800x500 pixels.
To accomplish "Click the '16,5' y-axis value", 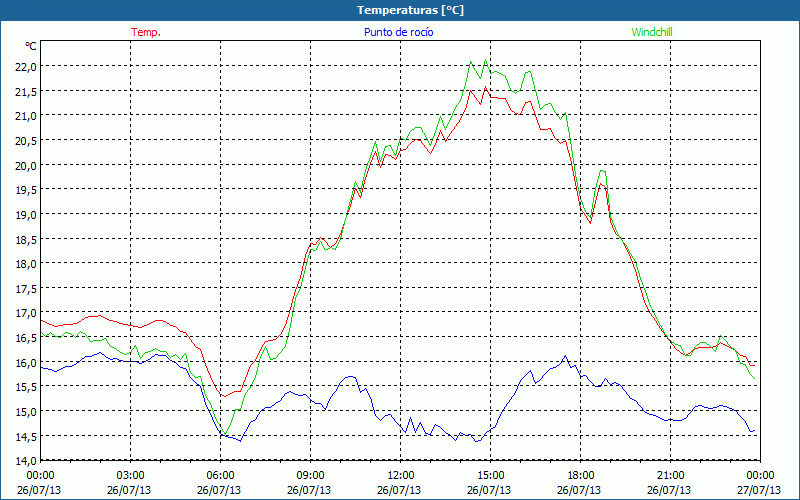I will [x=26, y=338].
